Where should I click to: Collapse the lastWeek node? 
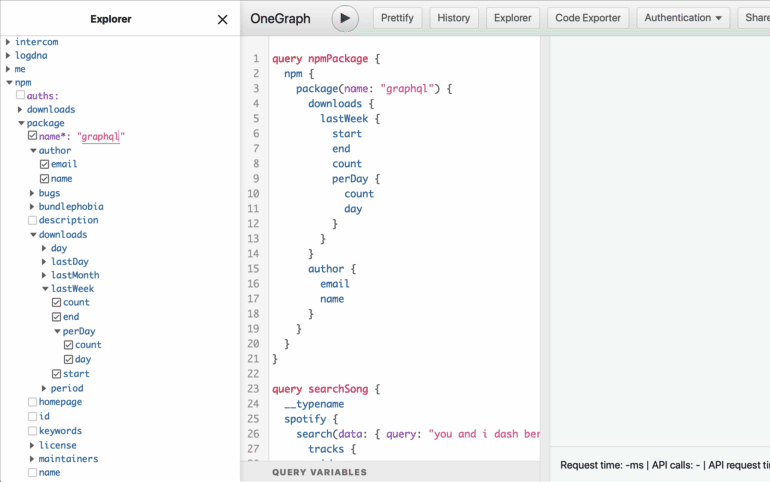coord(45,289)
